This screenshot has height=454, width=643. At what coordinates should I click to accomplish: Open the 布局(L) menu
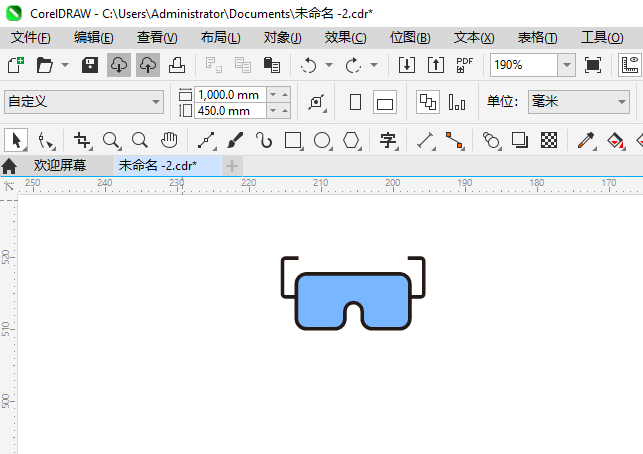point(221,38)
